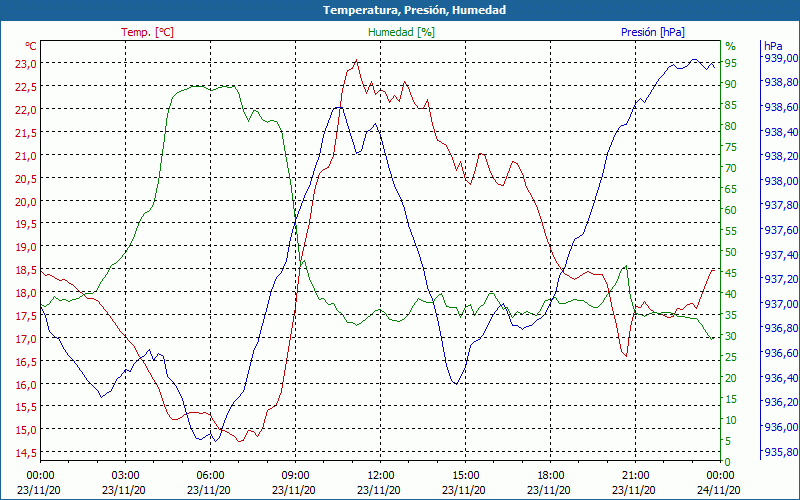Click the '22,0' temperature axis value
Viewport: 800px width, 500px height.
pos(26,110)
